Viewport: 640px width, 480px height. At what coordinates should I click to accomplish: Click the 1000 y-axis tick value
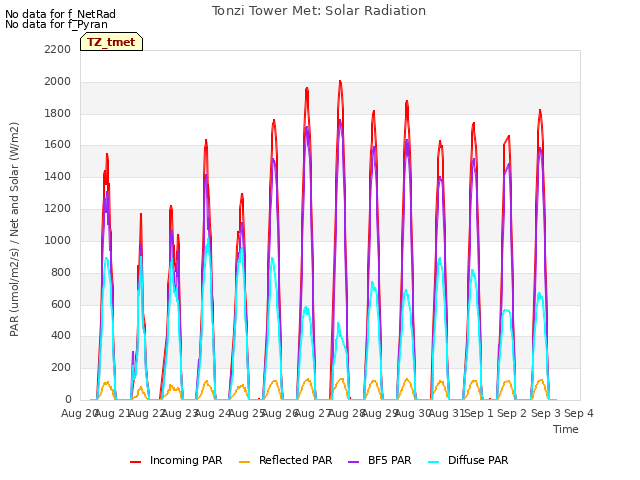[x=58, y=240]
